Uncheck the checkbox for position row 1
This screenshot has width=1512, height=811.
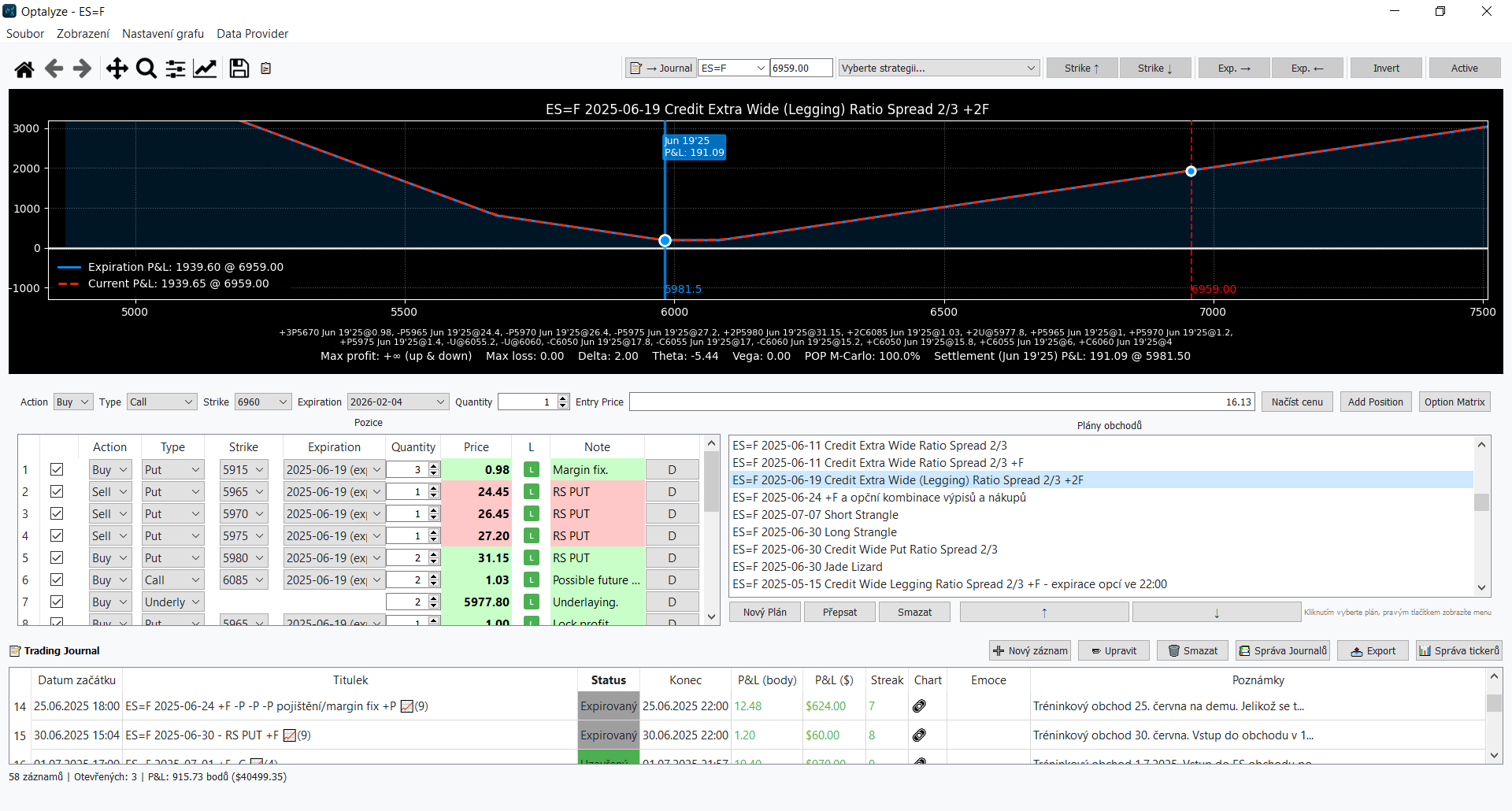point(57,469)
